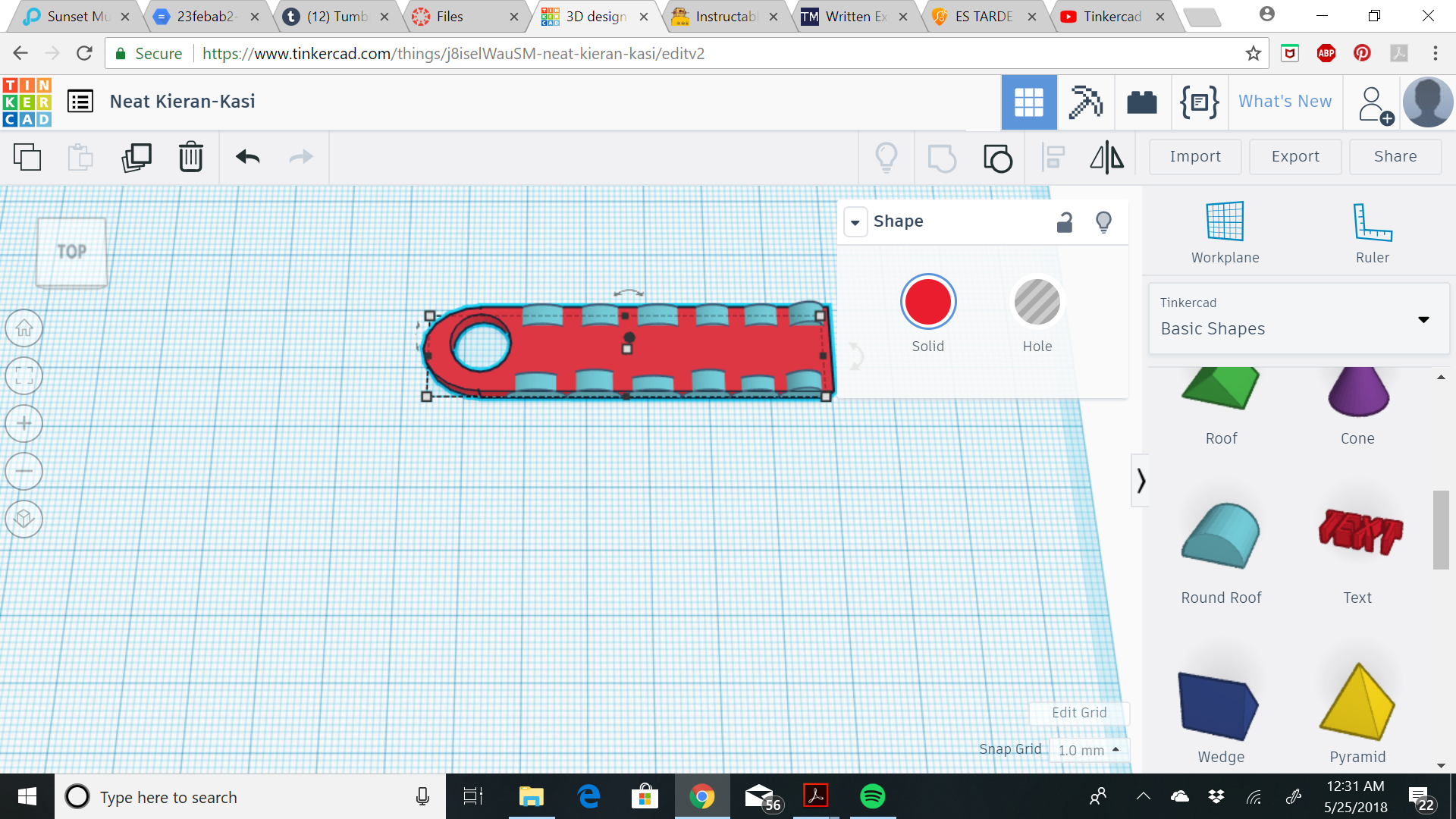Pick the Roof shape
Image resolution: width=1456 pixels, height=819 pixels.
point(1221,407)
